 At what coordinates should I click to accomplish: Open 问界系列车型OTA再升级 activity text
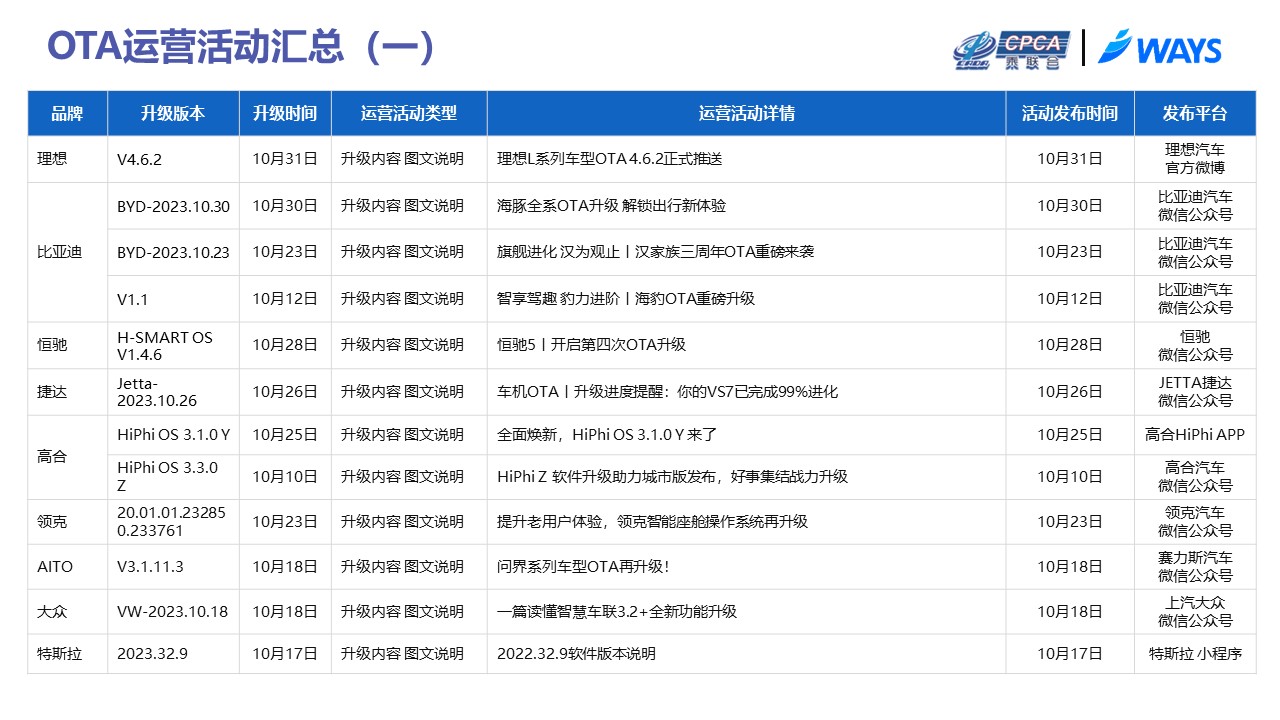coord(583,567)
